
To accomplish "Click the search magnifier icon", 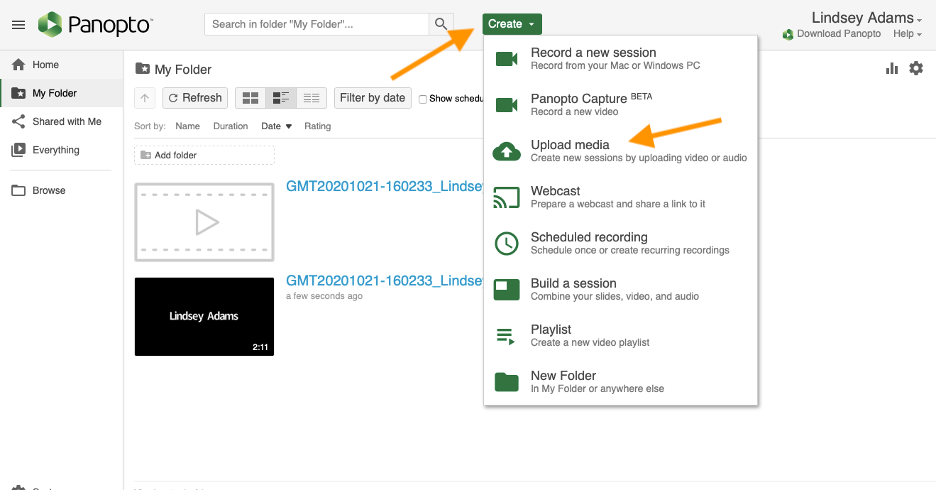I will click(x=441, y=24).
